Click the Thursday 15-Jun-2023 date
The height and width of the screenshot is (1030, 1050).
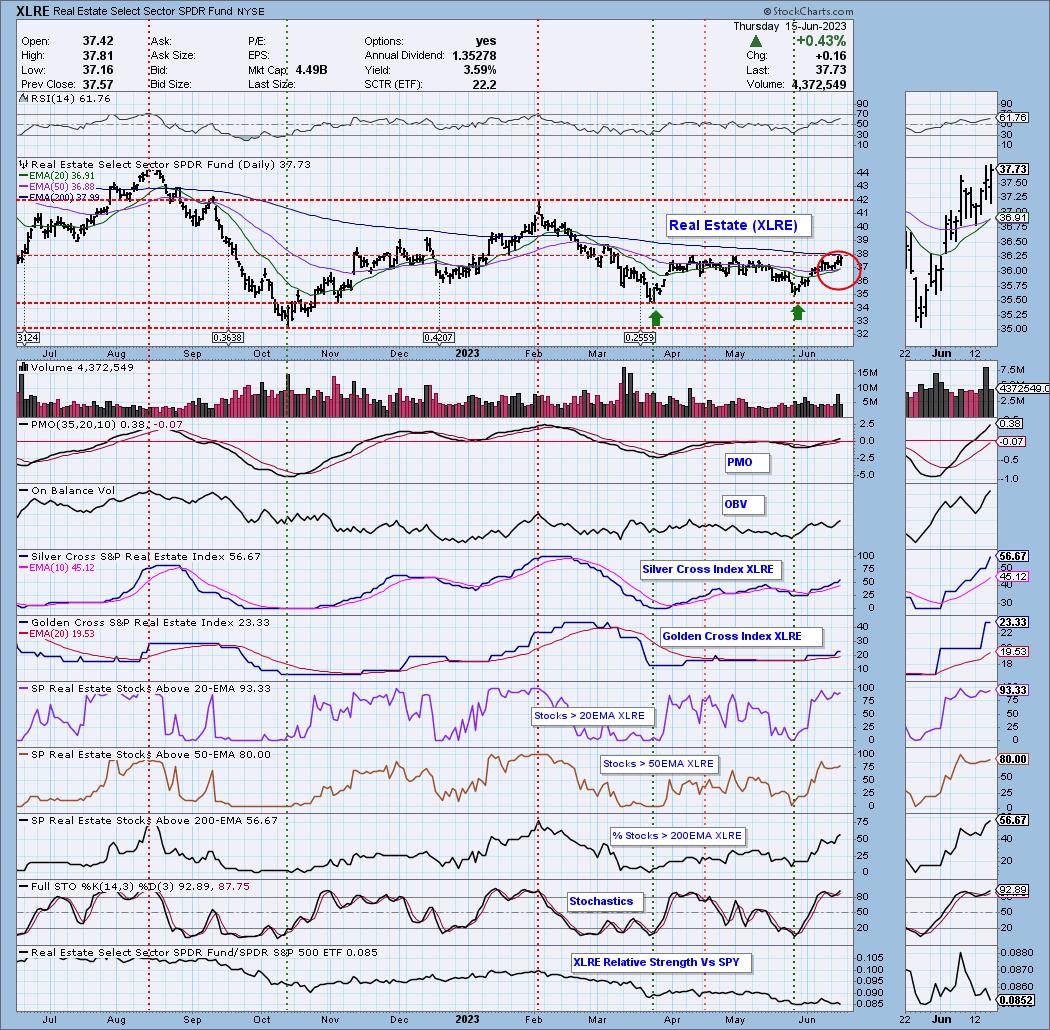[790, 26]
